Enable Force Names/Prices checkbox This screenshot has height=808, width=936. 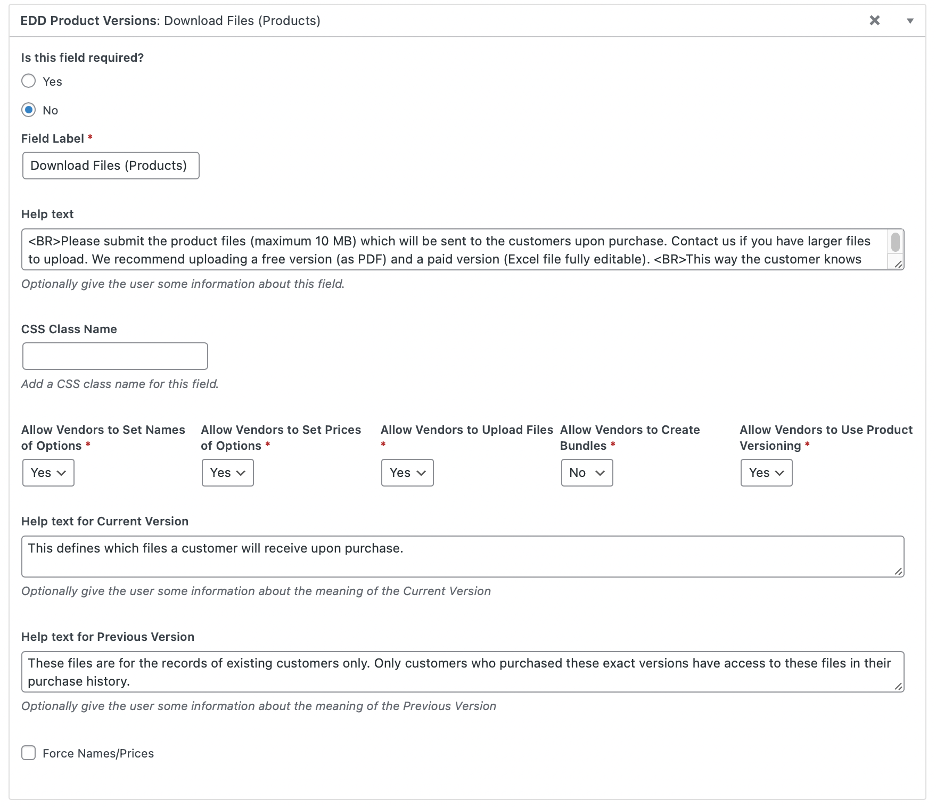[29, 753]
